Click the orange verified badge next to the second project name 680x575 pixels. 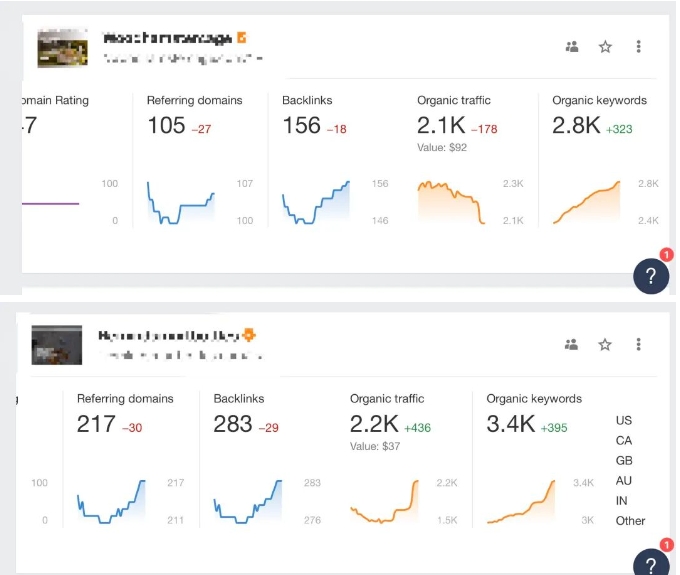[248, 335]
